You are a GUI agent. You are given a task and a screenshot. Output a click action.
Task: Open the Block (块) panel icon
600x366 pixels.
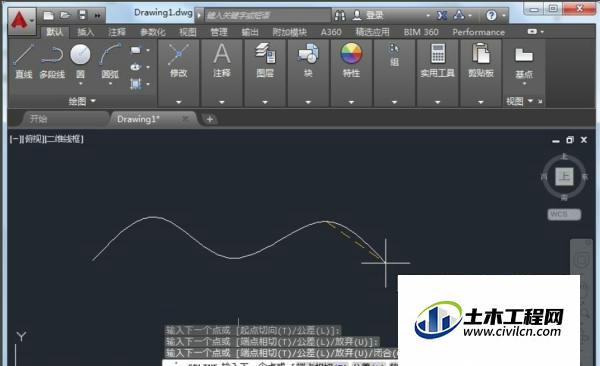(308, 54)
